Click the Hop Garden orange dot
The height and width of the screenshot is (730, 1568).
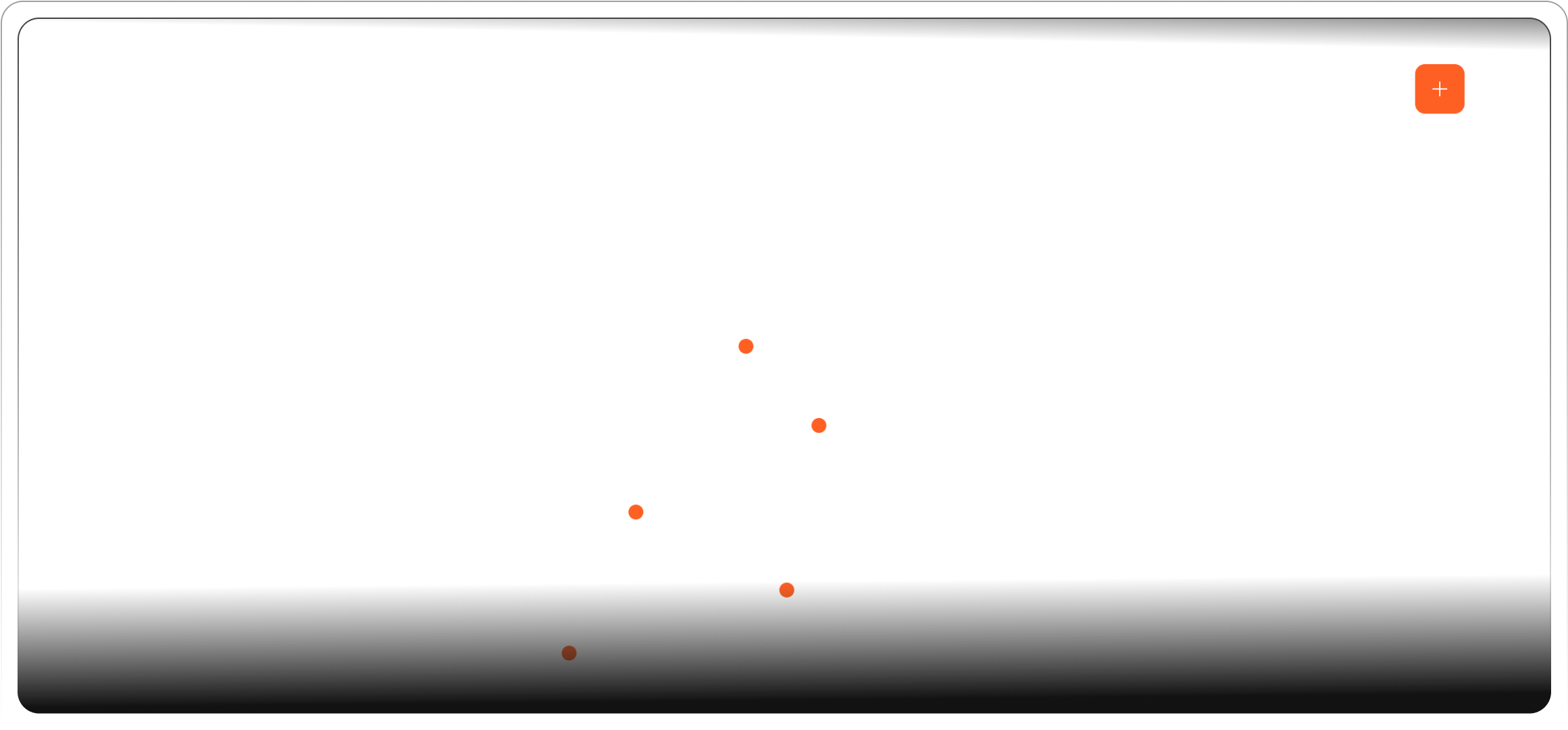pyautogui.click(x=636, y=512)
